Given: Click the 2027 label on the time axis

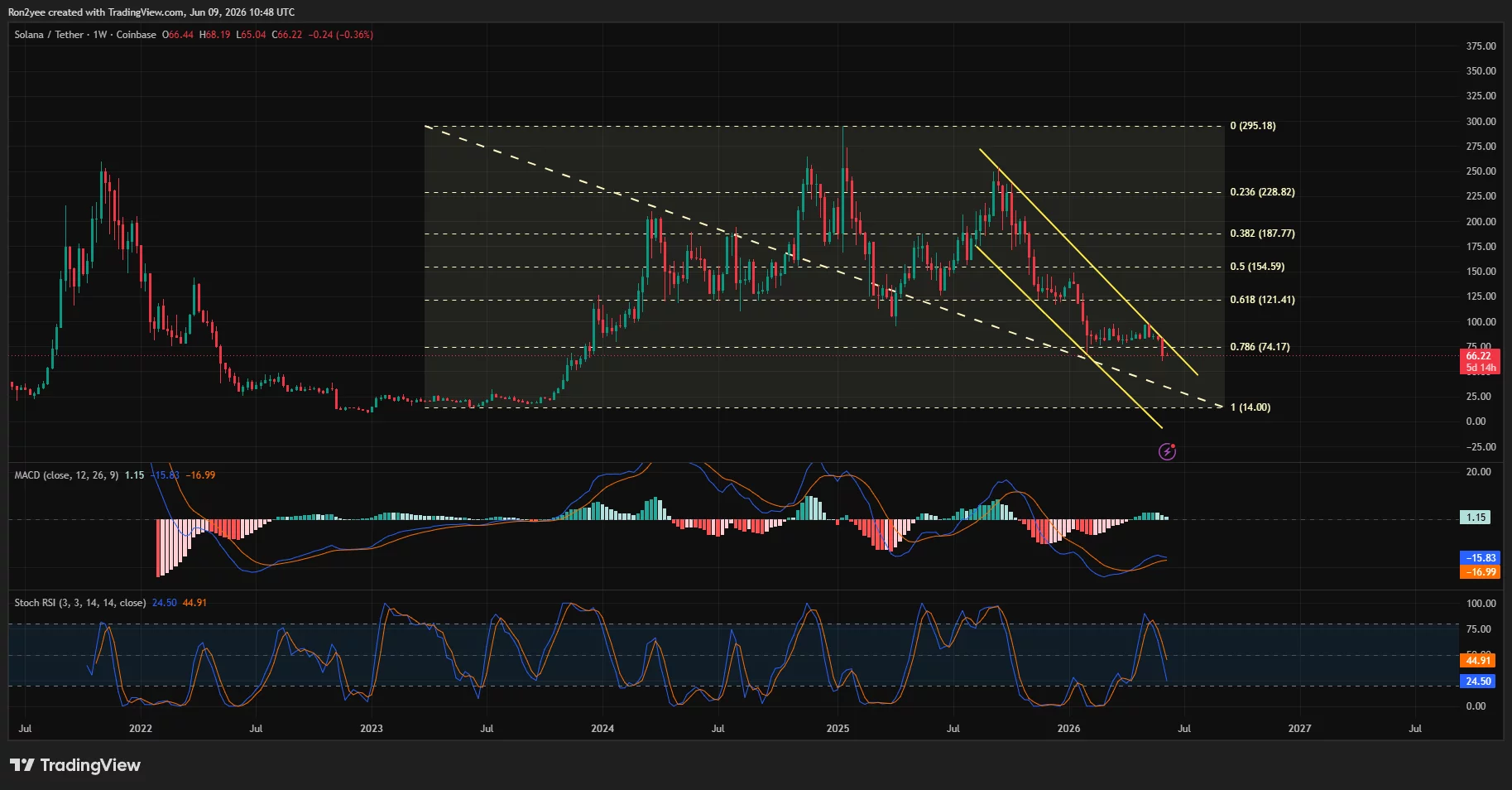Looking at the screenshot, I should pyautogui.click(x=1299, y=729).
